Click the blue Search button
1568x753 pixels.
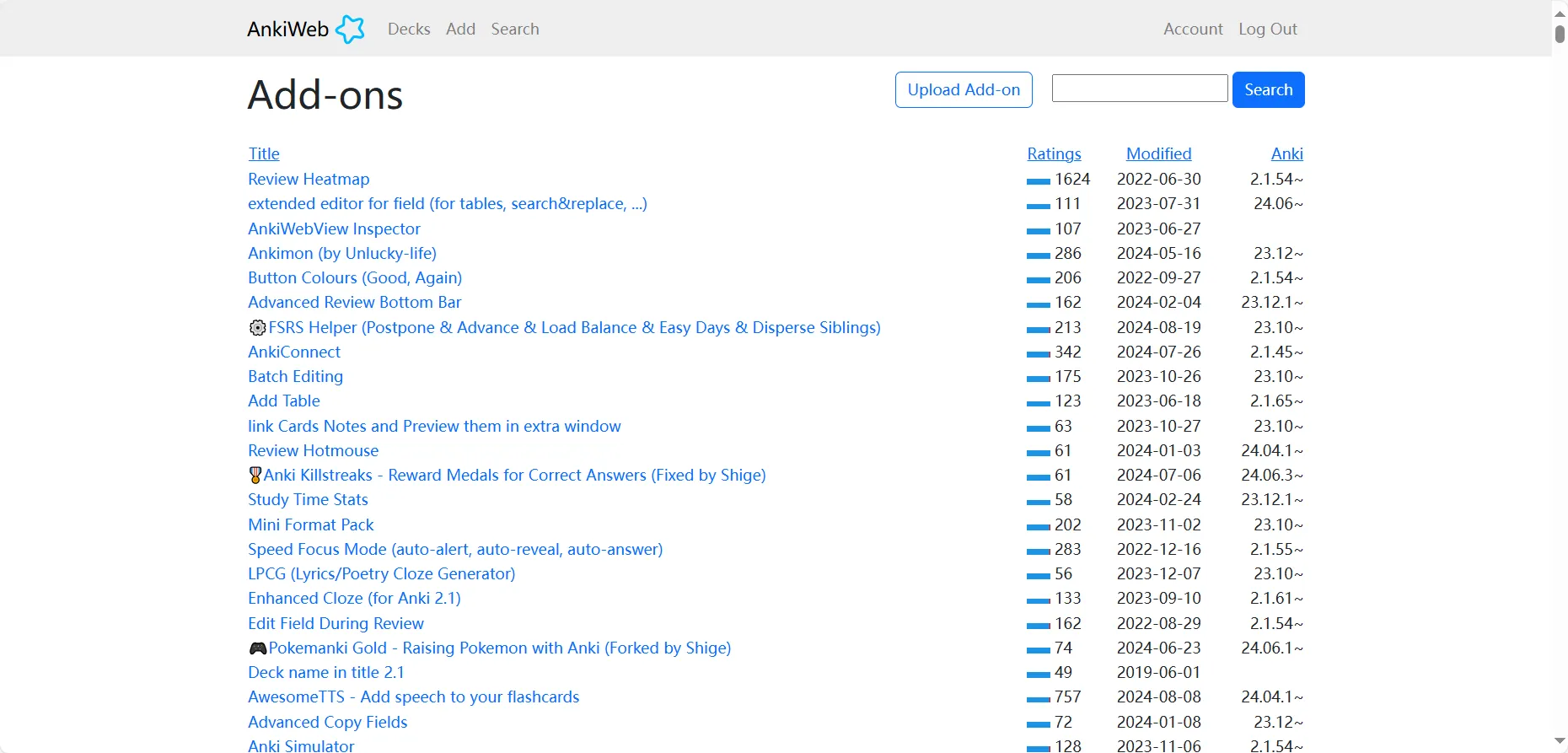[x=1268, y=89]
